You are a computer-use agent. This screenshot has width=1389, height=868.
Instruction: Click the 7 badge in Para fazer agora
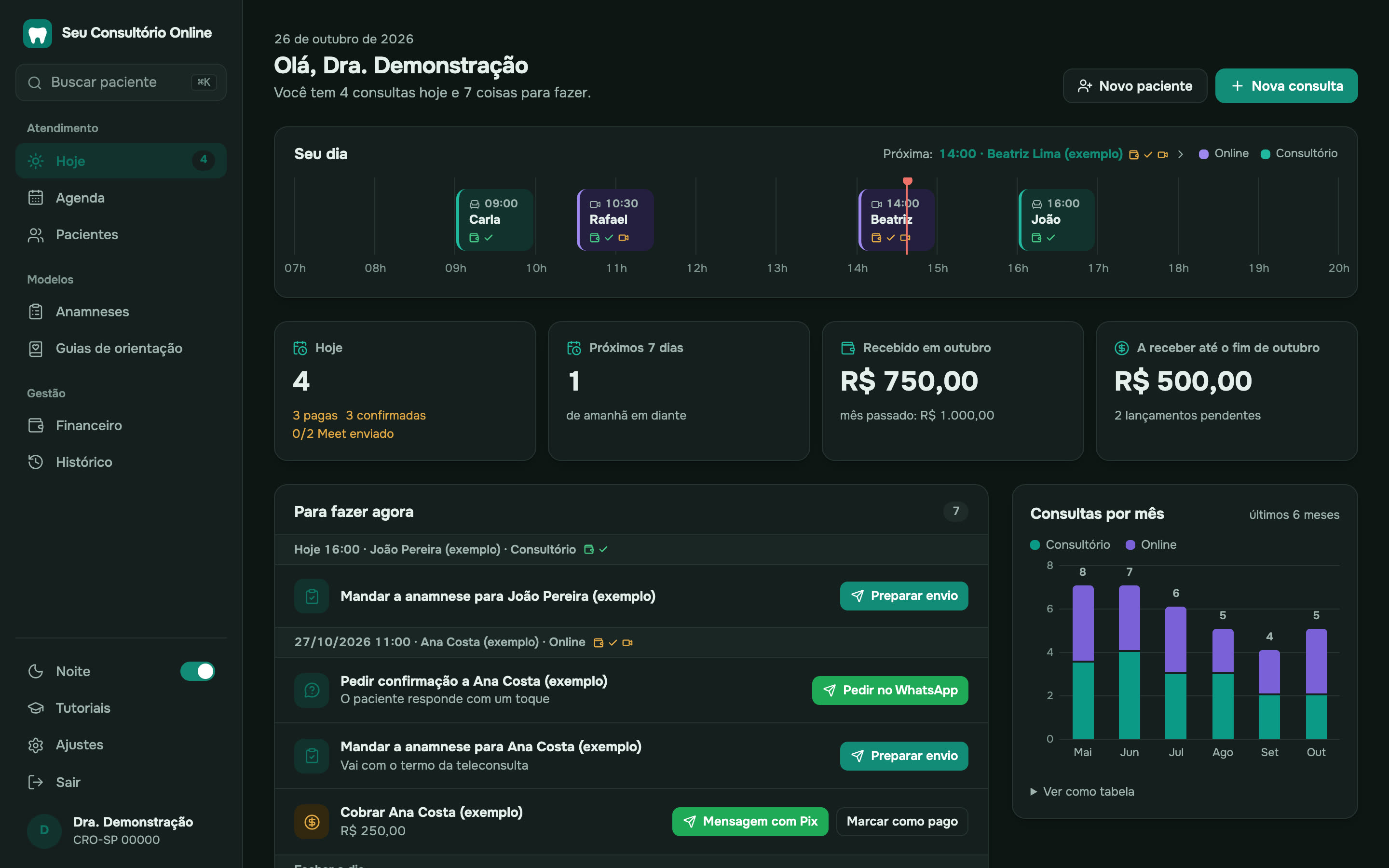[955, 512]
